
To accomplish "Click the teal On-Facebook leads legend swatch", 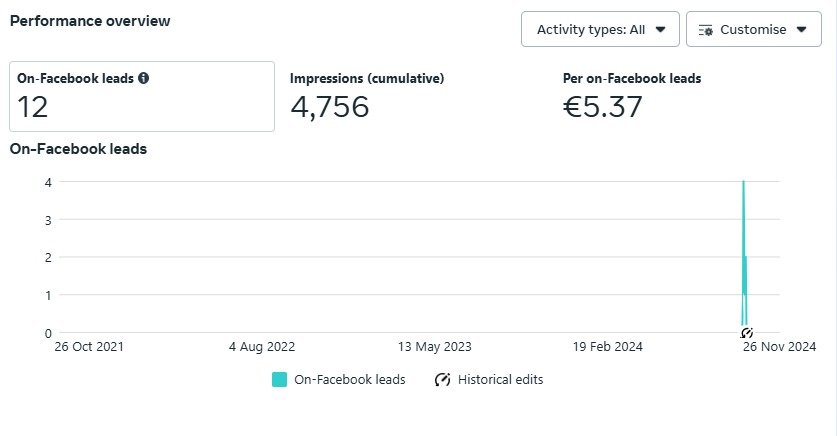I will 280,380.
